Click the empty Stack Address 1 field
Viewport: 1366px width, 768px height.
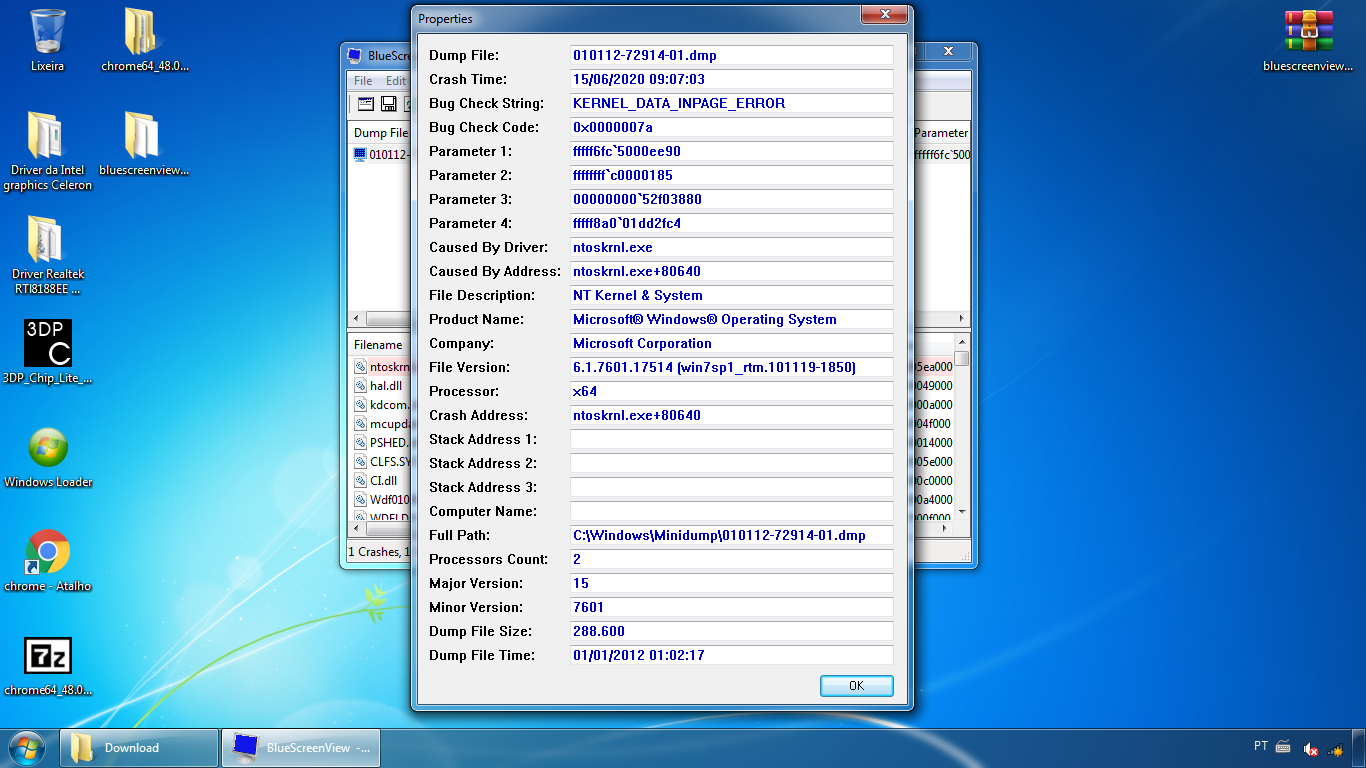(732, 439)
